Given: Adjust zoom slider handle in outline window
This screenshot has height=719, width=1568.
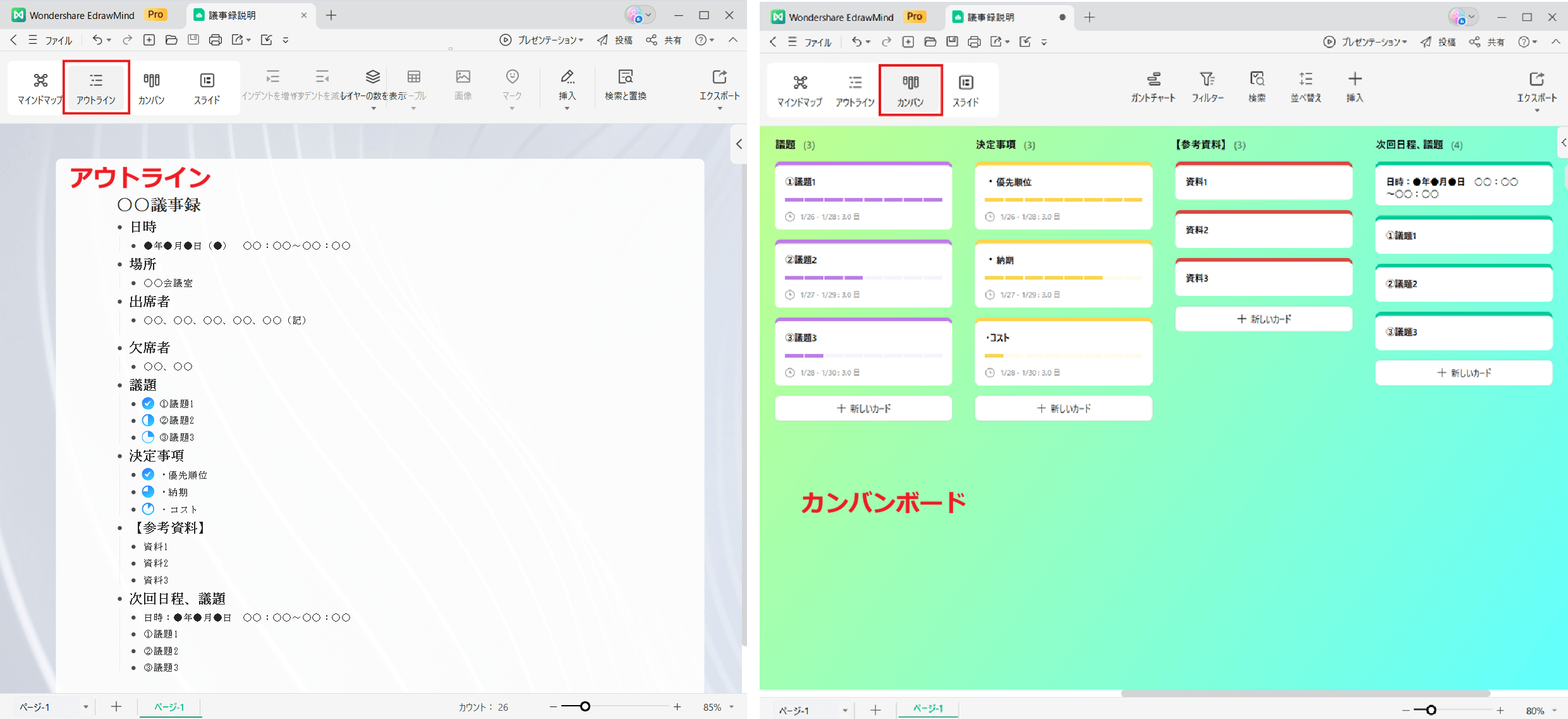Looking at the screenshot, I should [x=585, y=706].
